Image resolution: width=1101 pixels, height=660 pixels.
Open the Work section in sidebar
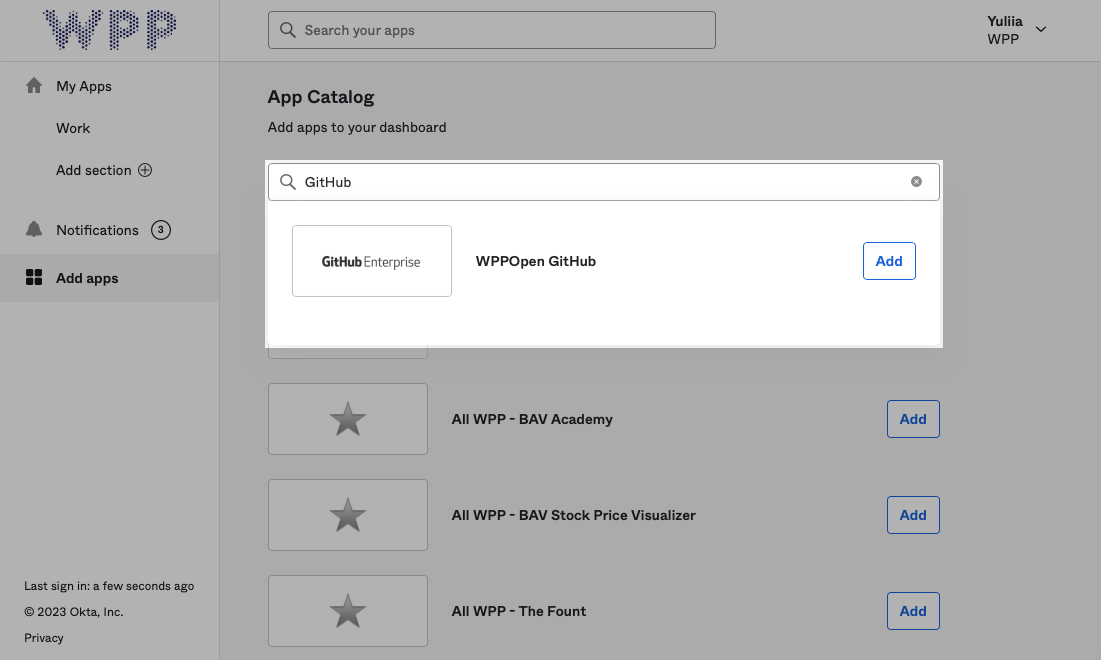(x=73, y=128)
